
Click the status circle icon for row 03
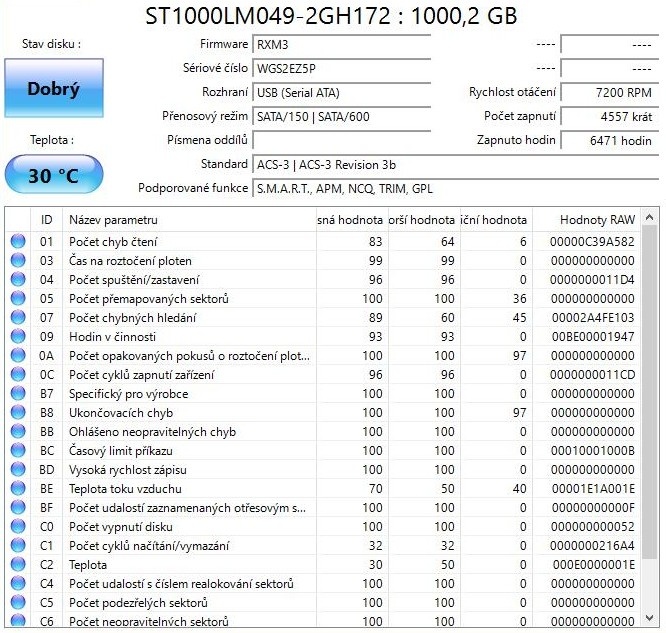point(18,260)
